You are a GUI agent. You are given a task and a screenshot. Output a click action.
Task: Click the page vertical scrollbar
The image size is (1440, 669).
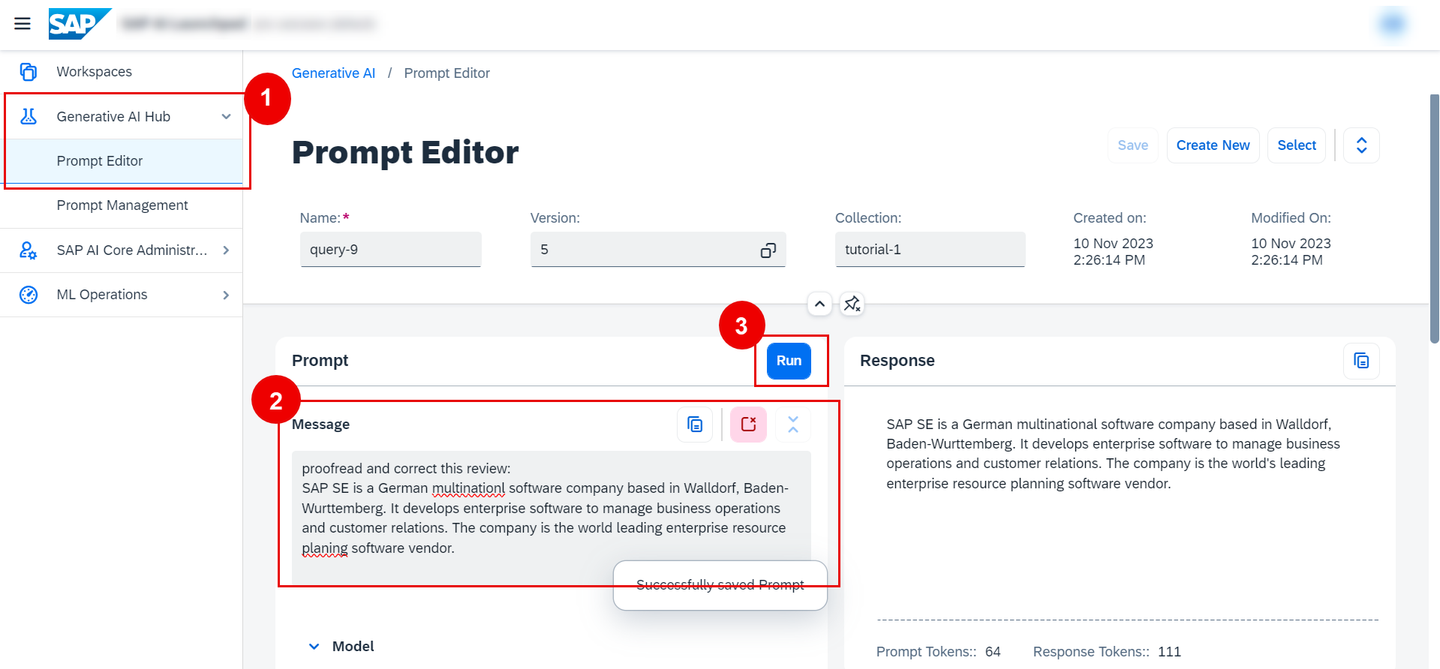pyautogui.click(x=1434, y=220)
